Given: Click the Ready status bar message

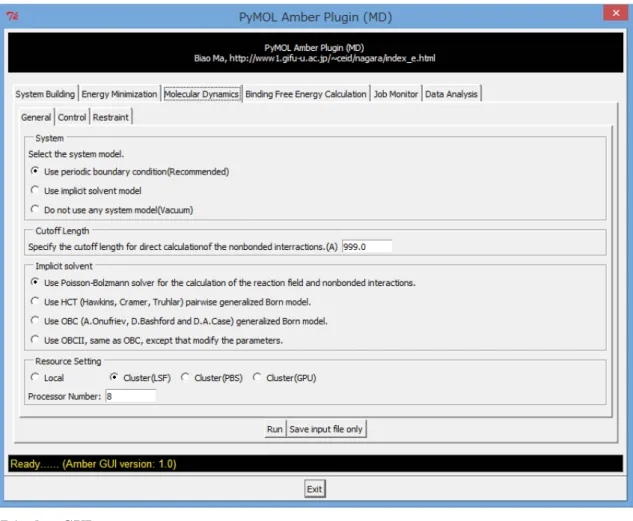Looking at the screenshot, I should tap(93, 464).
